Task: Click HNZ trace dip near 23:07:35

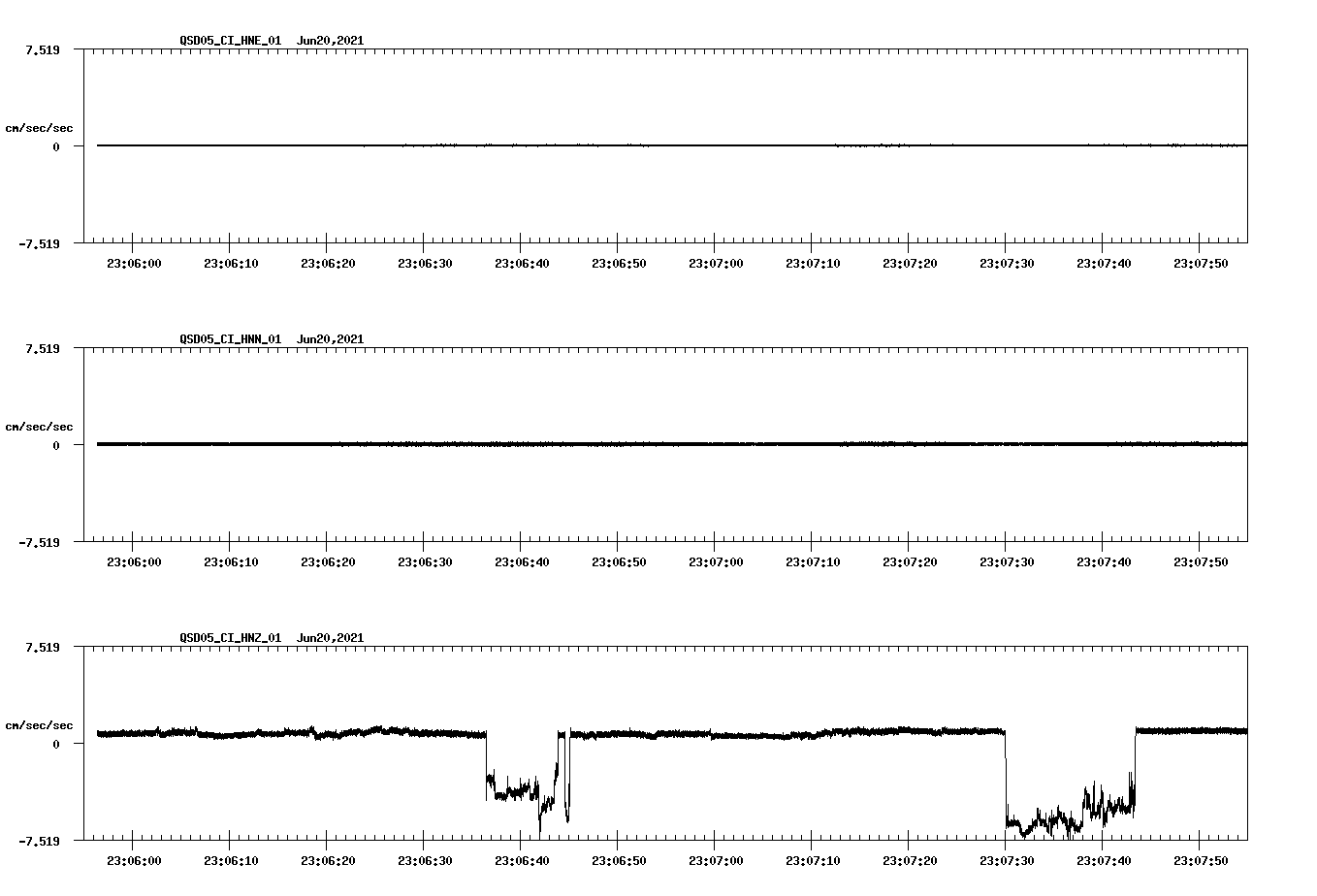Action: [1070, 784]
